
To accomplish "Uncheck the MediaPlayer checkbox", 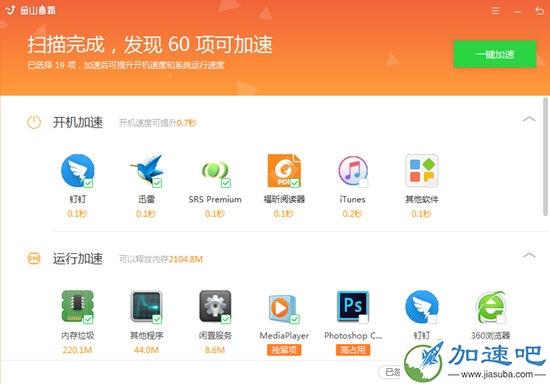I will tap(295, 319).
